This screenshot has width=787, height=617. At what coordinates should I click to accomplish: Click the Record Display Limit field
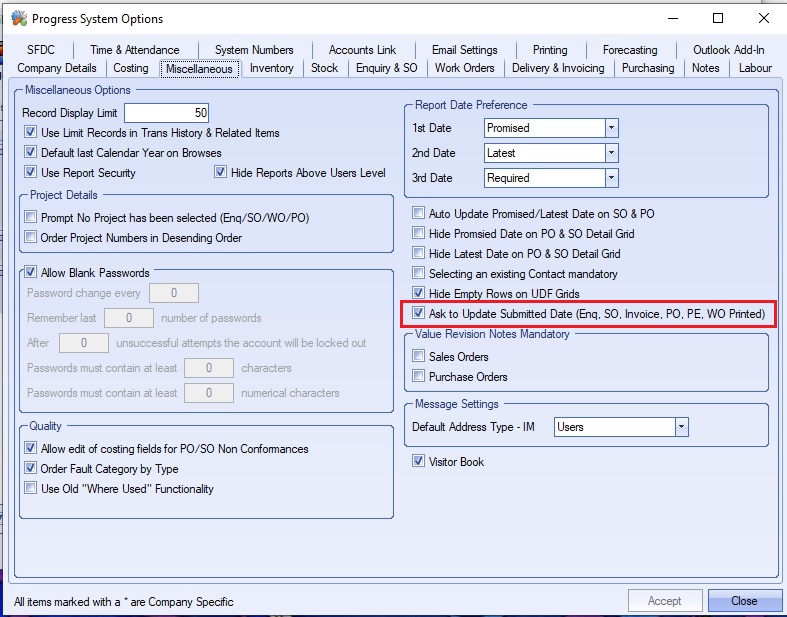[x=167, y=113]
